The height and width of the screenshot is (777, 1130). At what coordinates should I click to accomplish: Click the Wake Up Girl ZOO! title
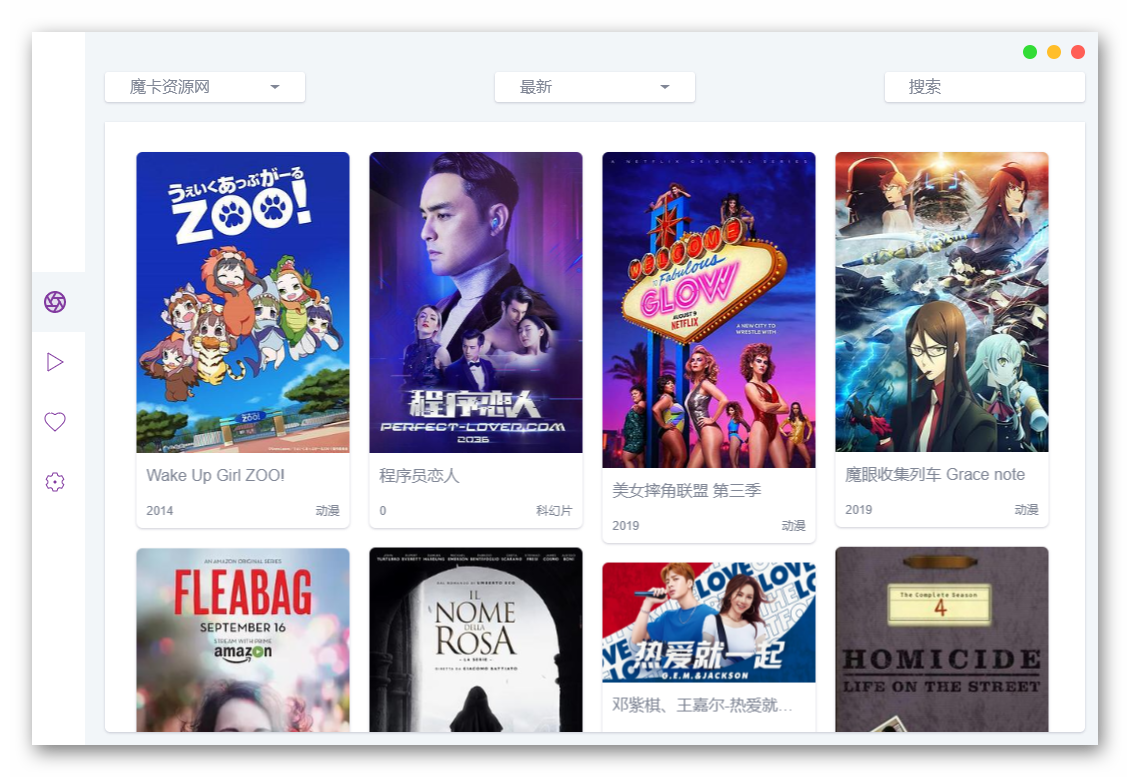[x=215, y=476]
